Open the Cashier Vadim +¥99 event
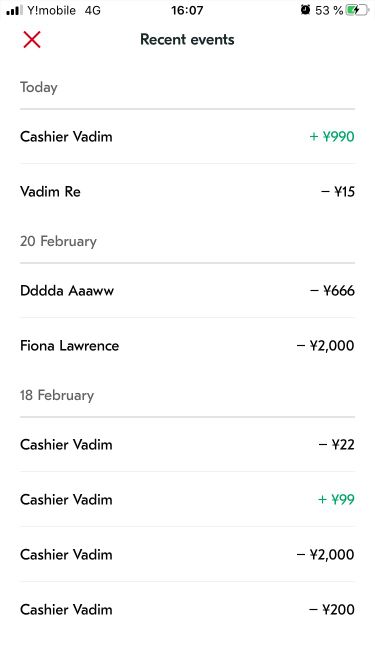The height and width of the screenshot is (667, 375). pyautogui.click(x=188, y=499)
